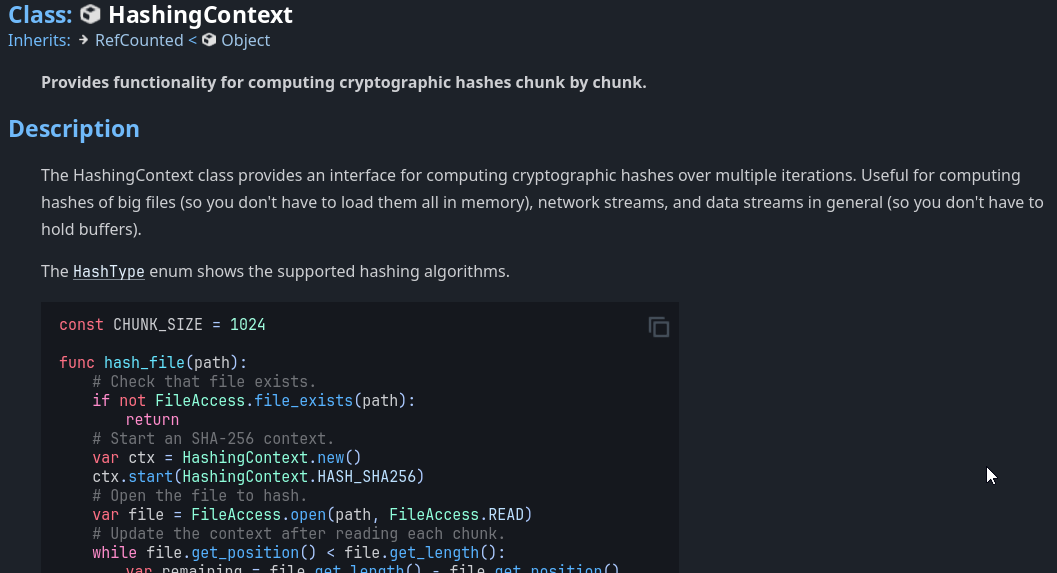
Task: Click the cube icon beside the HashingContext title
Action: tap(90, 15)
